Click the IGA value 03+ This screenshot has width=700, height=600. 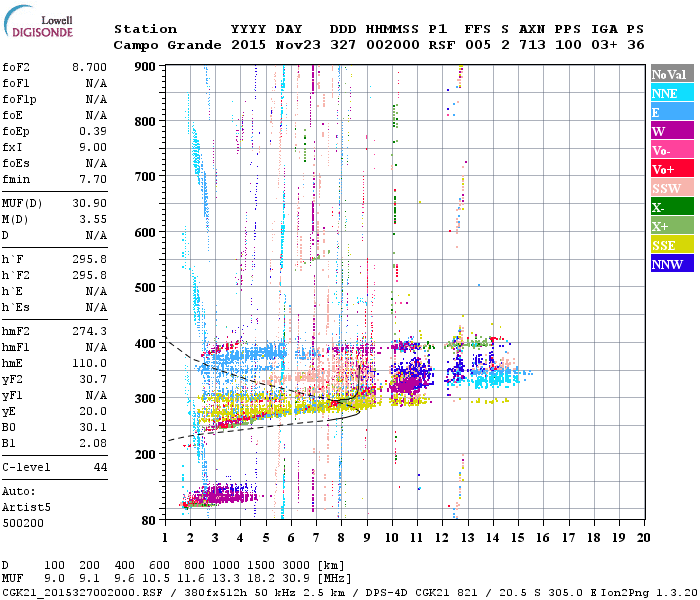pyautogui.click(x=604, y=45)
